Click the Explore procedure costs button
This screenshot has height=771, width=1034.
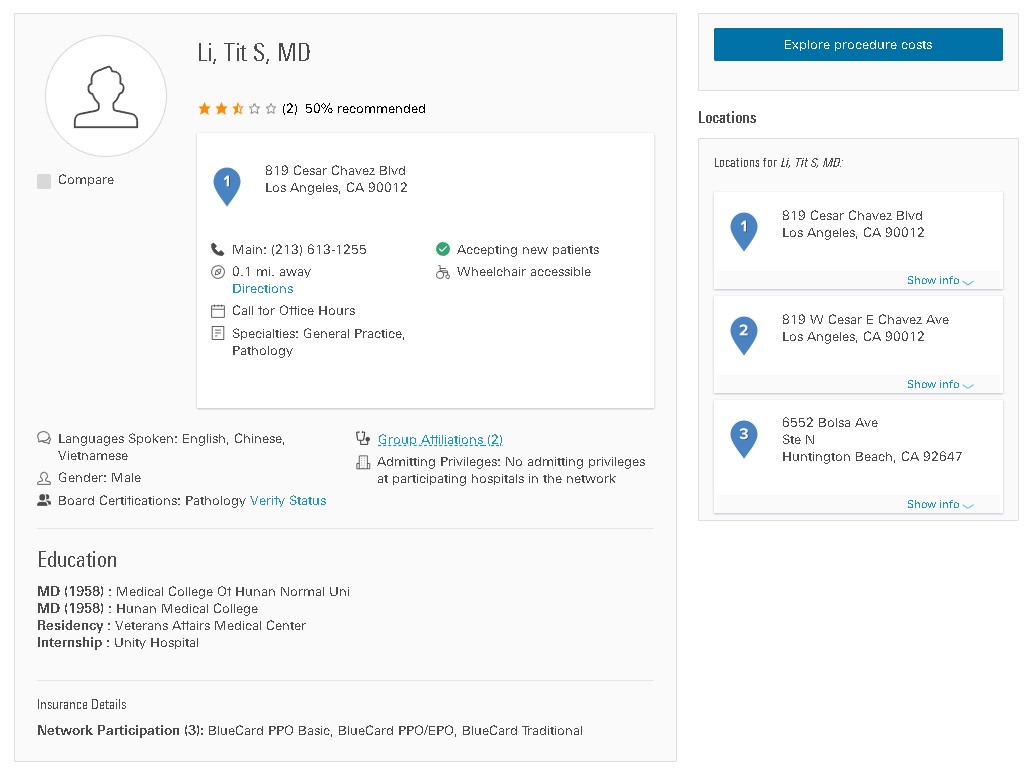[858, 45]
